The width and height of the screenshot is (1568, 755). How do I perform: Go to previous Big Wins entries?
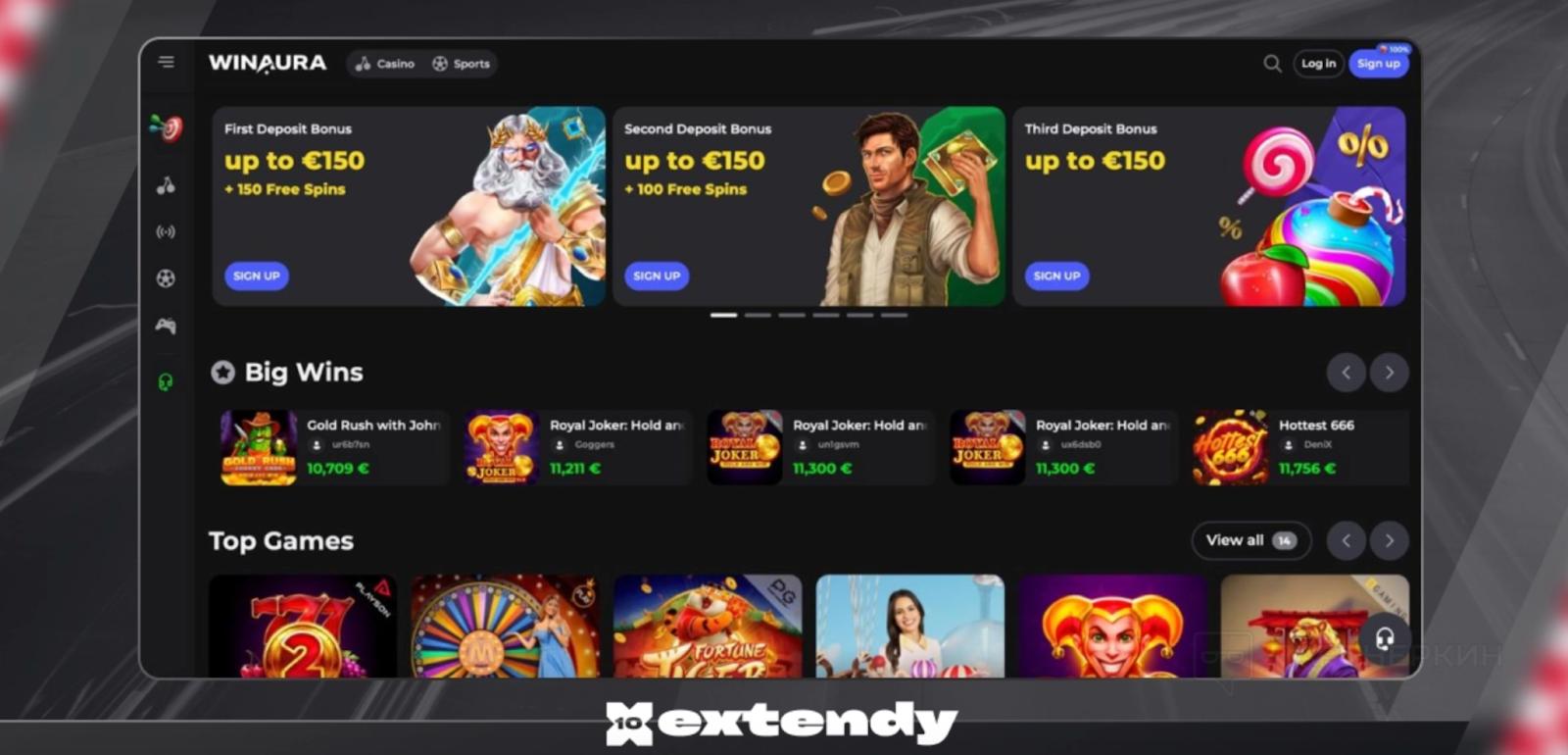click(x=1347, y=373)
